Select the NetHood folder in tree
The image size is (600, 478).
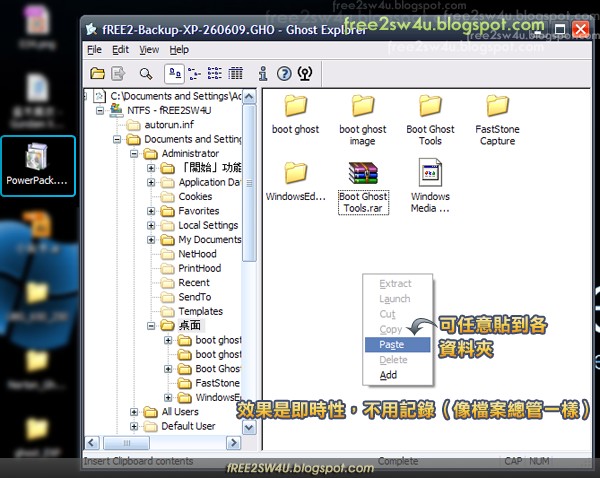coord(197,254)
